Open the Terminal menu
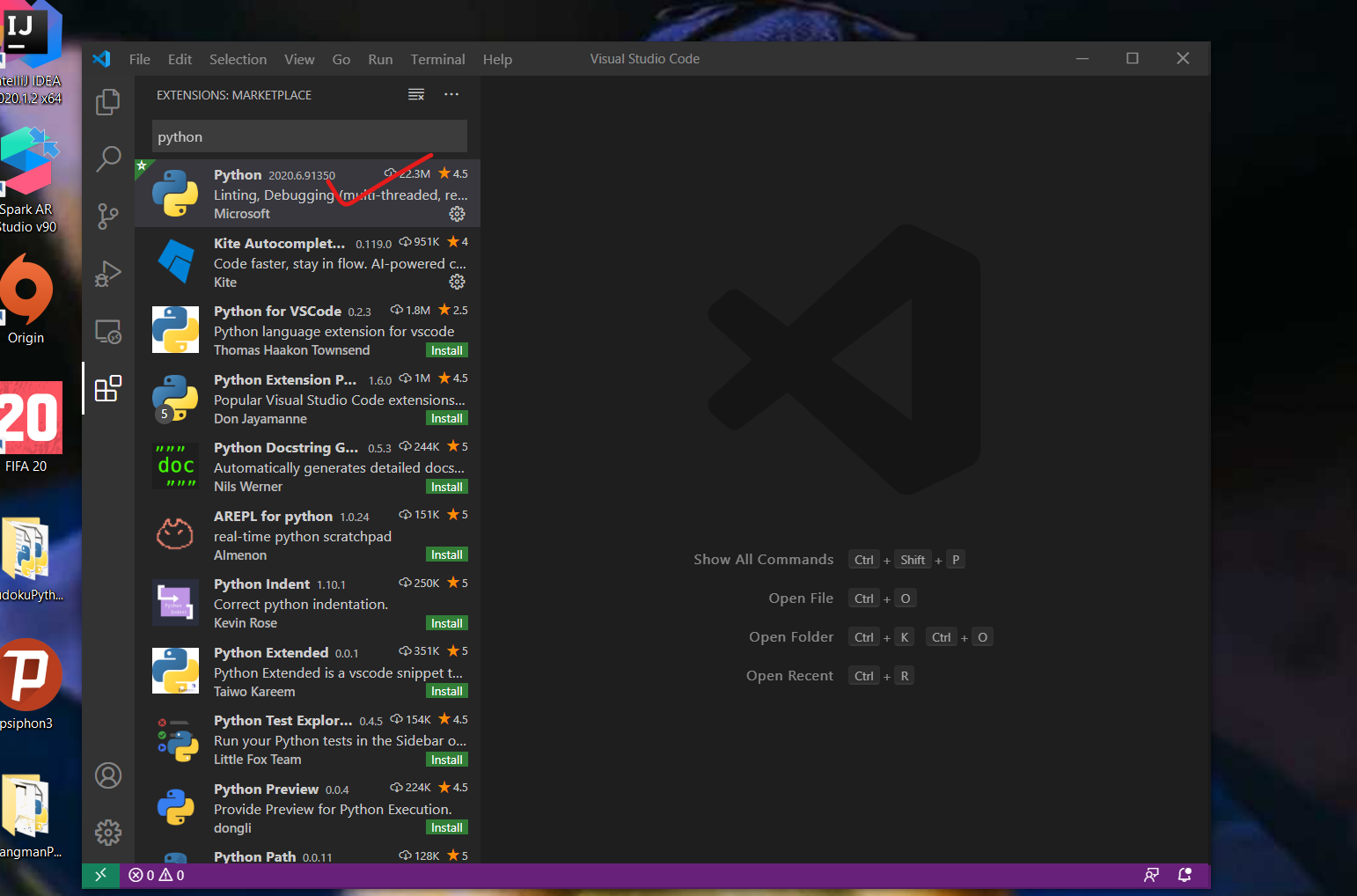Viewport: 1357px width, 896px height. point(437,59)
